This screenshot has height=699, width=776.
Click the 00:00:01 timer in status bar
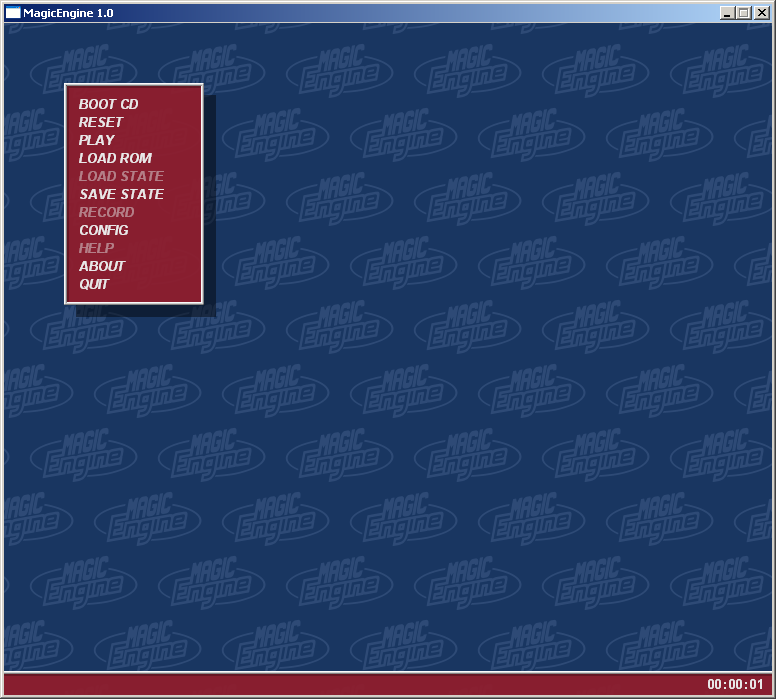[735, 684]
